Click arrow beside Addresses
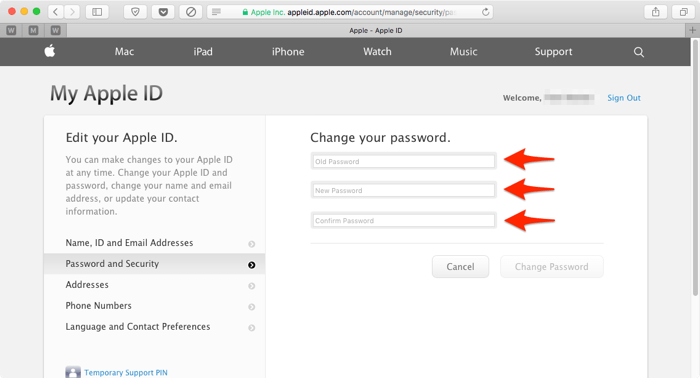The height and width of the screenshot is (378, 700). click(x=252, y=286)
